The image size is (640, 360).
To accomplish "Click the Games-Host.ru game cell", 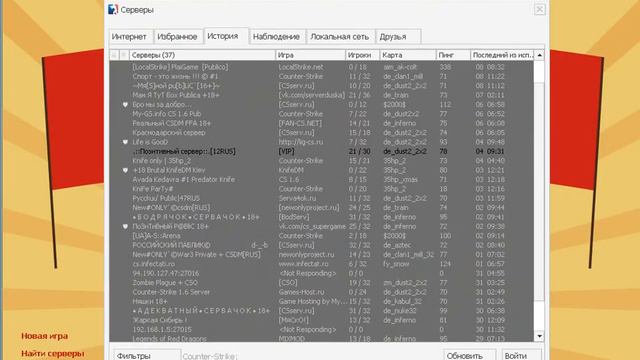I will [301, 292].
